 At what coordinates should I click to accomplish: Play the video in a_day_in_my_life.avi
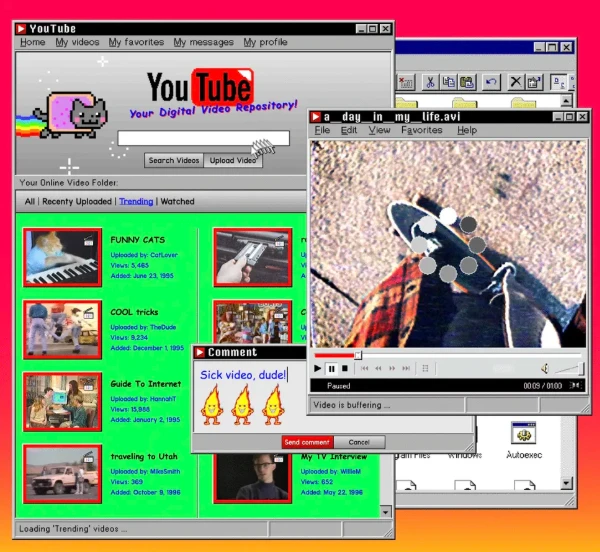317,368
